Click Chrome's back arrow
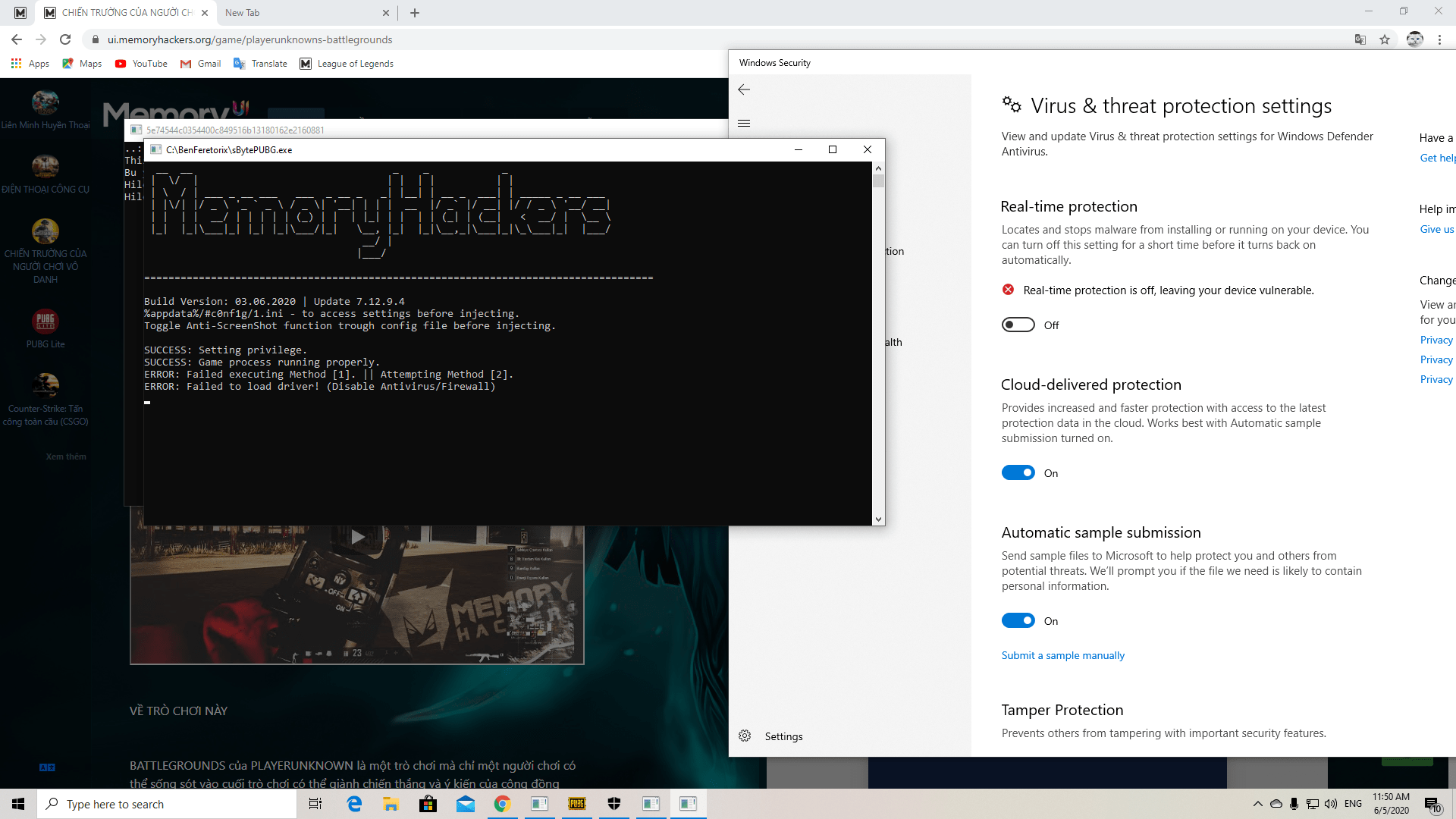 click(17, 39)
